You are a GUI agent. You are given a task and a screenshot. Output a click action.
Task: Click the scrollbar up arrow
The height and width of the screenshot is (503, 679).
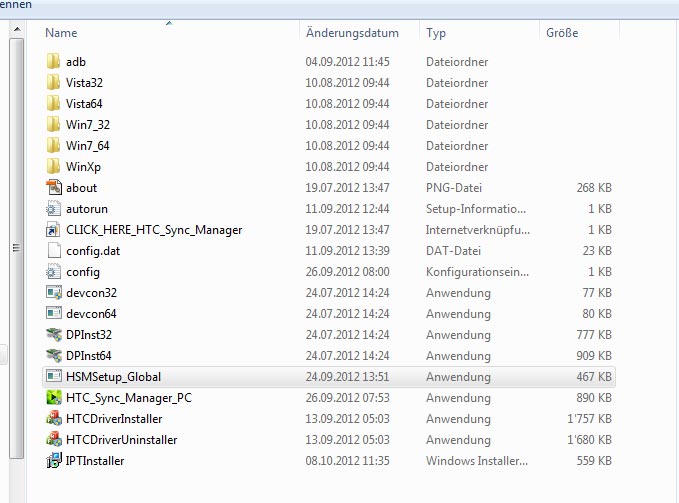16,29
